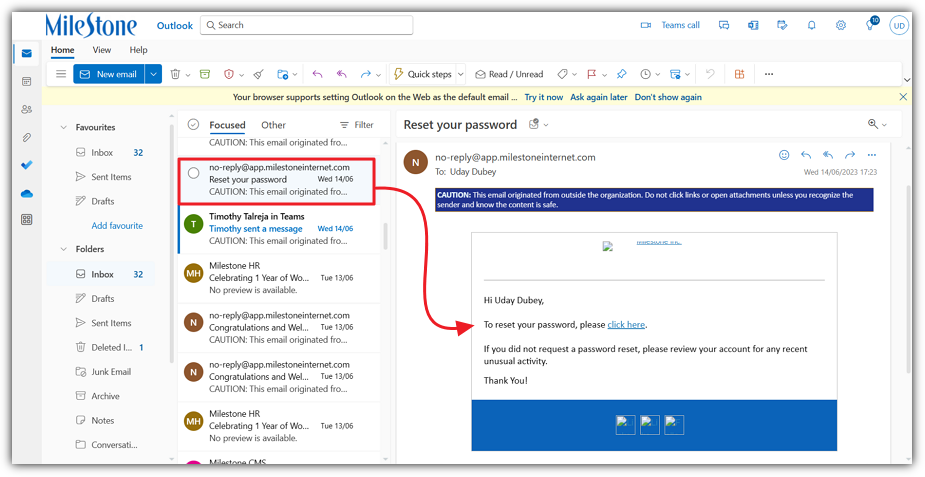
Task: Open the New email dropdown arrow
Action: pyautogui.click(x=153, y=74)
